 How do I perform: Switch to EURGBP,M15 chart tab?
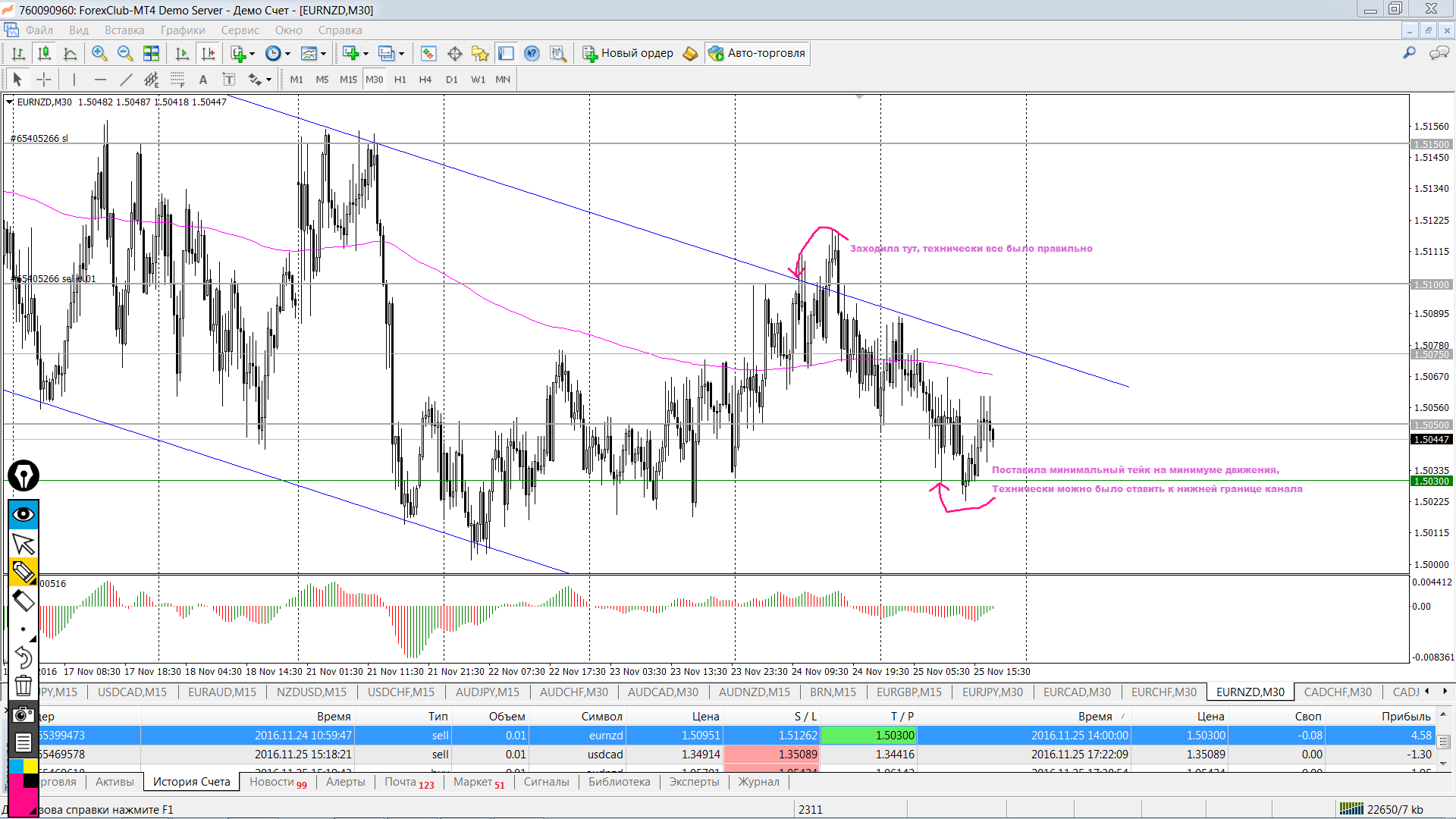(908, 692)
